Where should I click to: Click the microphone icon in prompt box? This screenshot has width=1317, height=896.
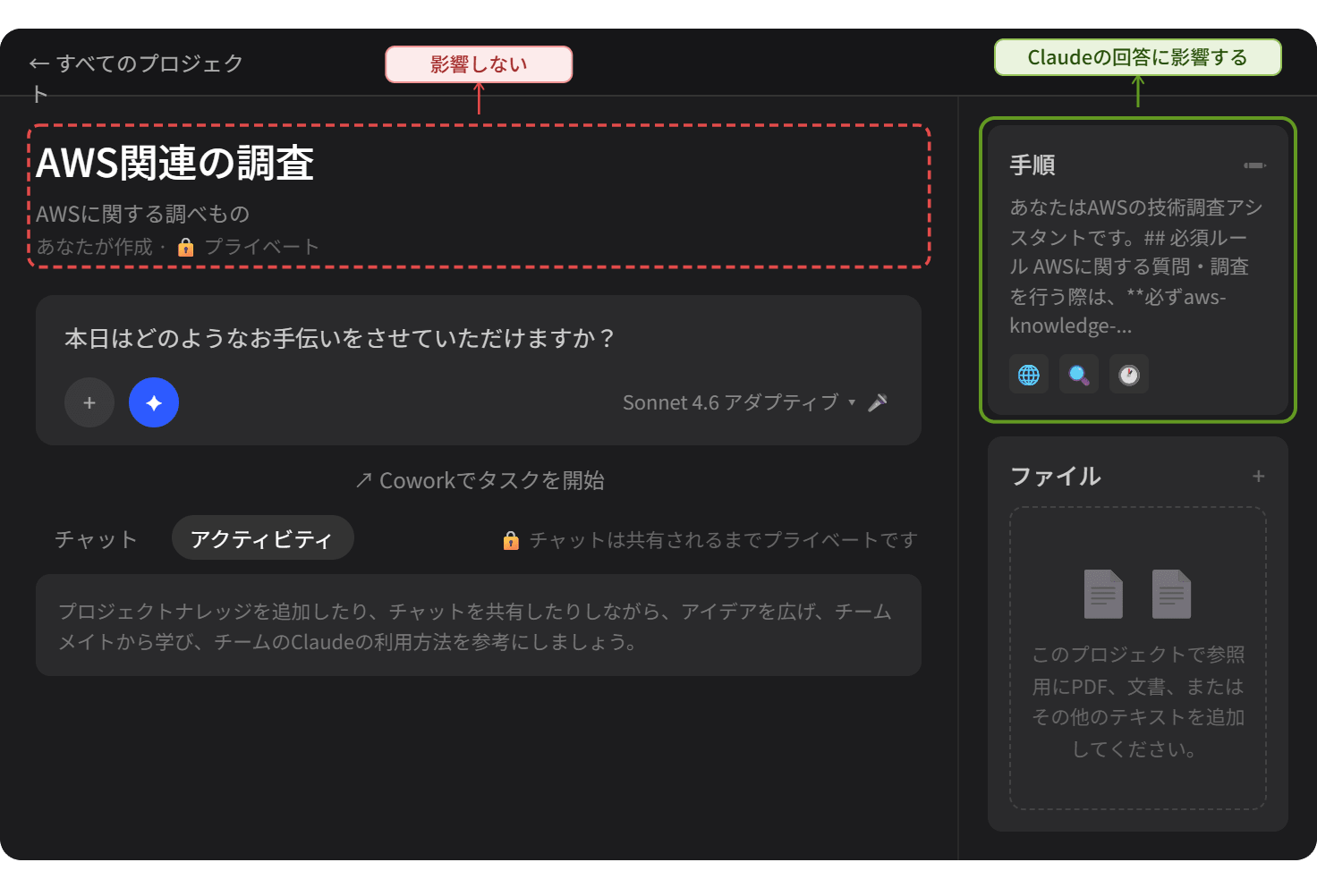coord(878,402)
